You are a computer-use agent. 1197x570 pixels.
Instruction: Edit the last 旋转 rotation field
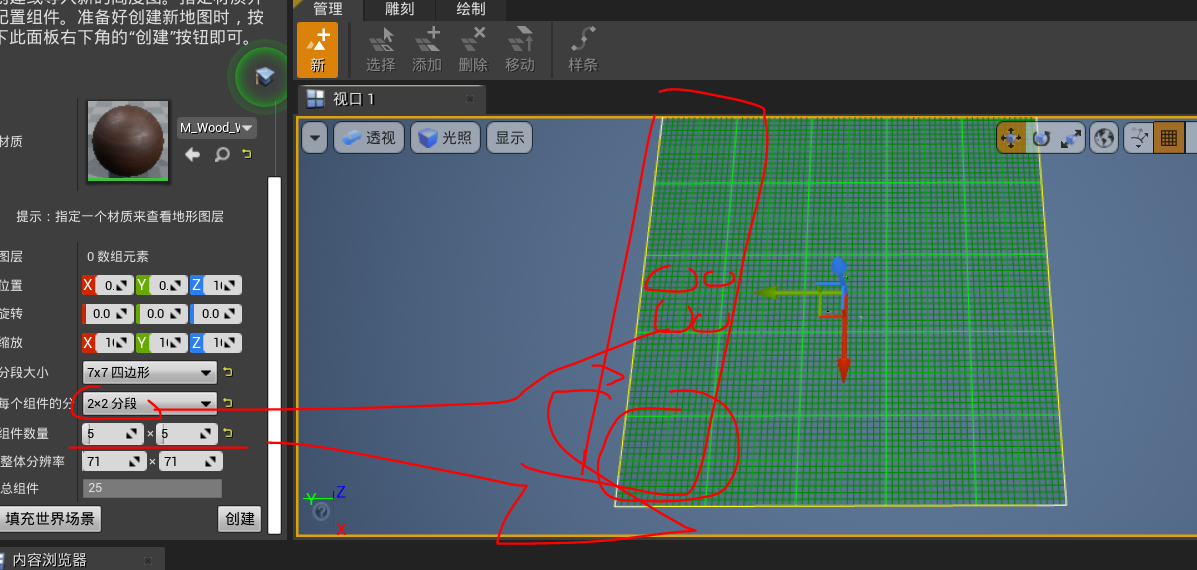pyautogui.click(x=216, y=314)
